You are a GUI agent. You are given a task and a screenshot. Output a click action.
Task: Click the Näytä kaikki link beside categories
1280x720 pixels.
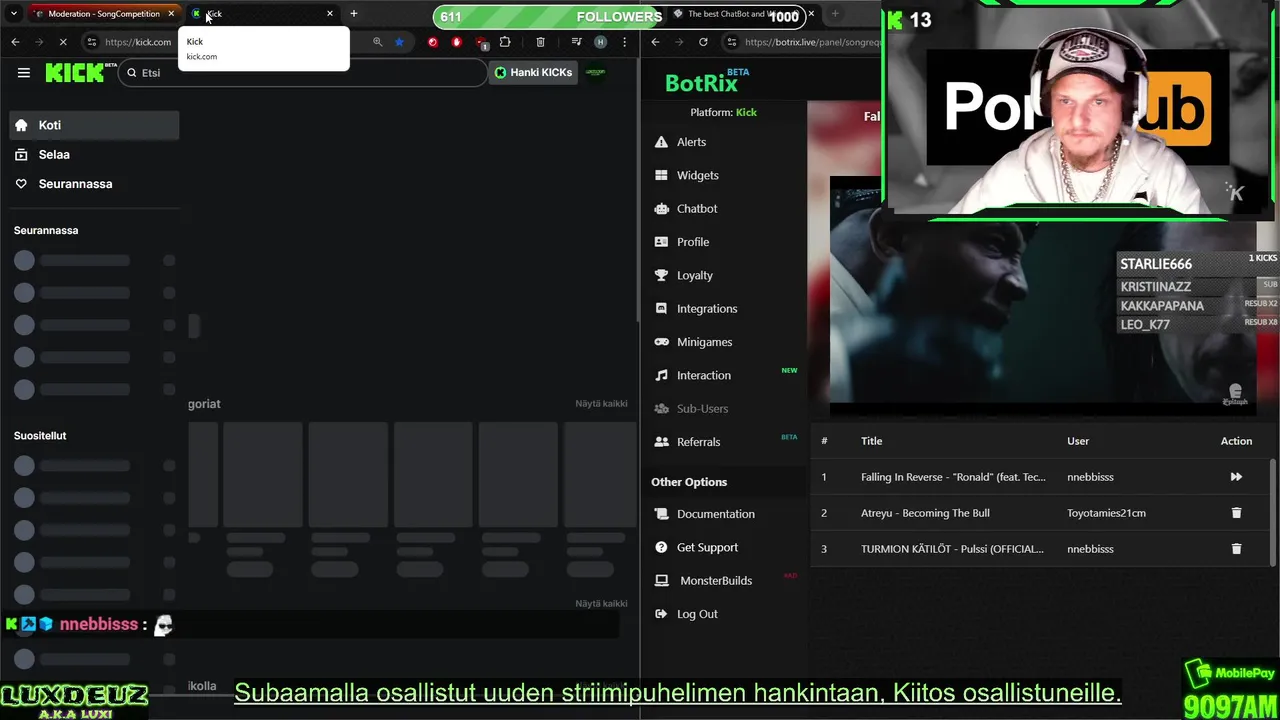pos(601,404)
